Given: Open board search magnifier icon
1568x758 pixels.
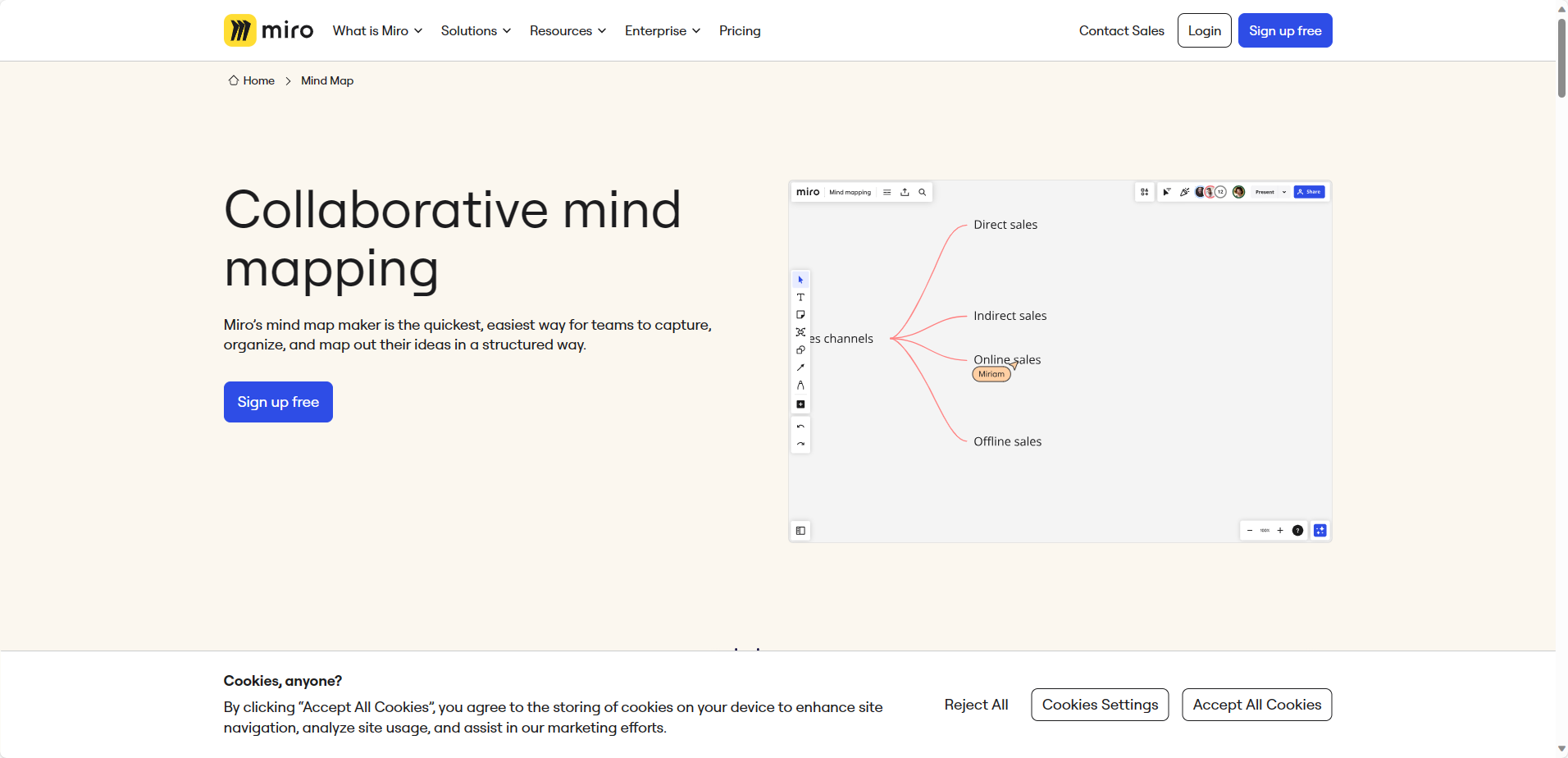Looking at the screenshot, I should tap(923, 192).
